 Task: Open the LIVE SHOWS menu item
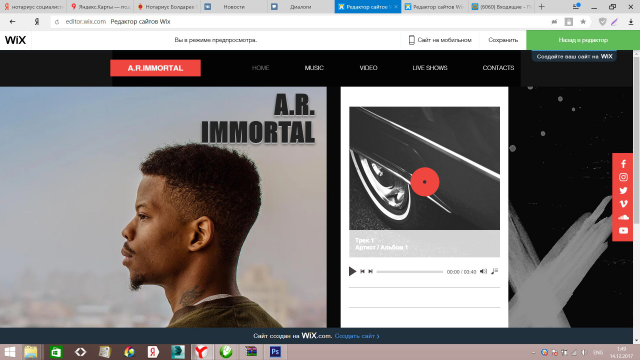(x=430, y=68)
